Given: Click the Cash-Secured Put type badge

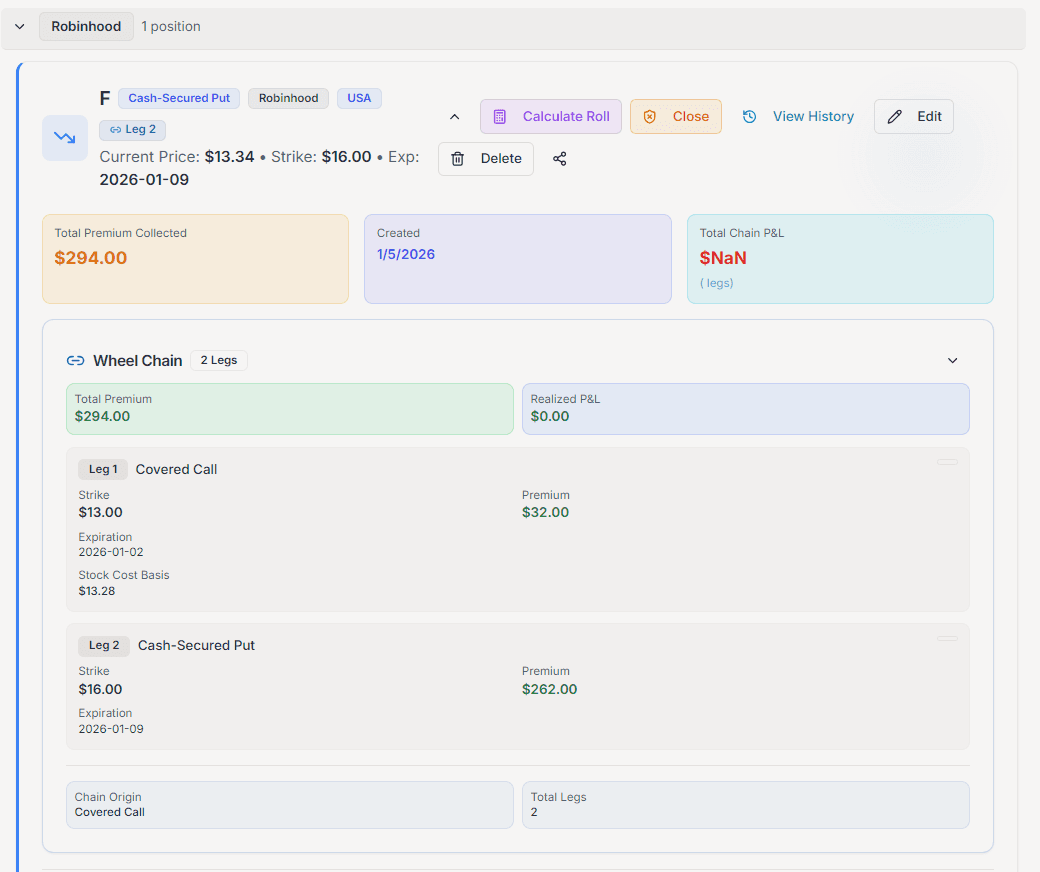Looking at the screenshot, I should click(x=178, y=98).
